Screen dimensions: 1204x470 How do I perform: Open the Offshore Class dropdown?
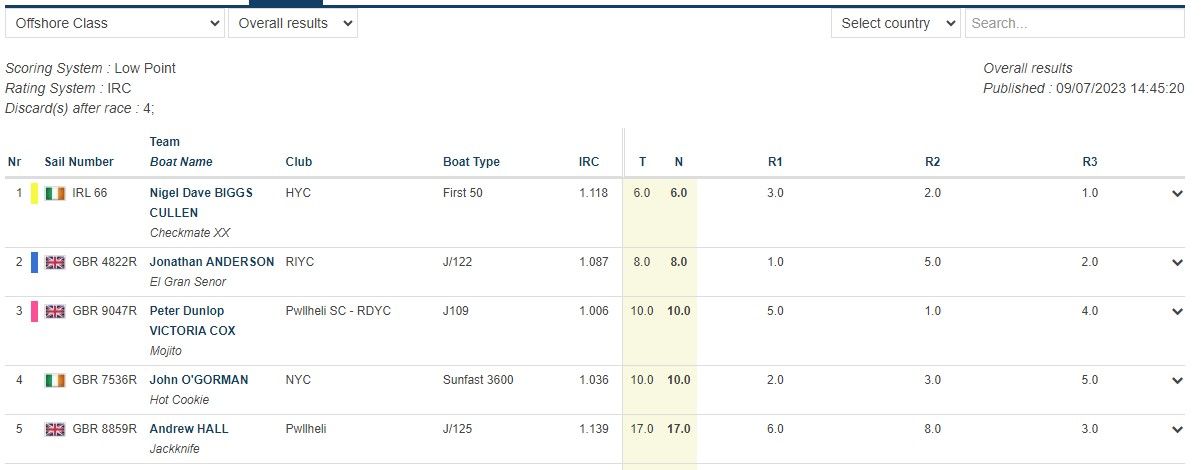tap(115, 23)
